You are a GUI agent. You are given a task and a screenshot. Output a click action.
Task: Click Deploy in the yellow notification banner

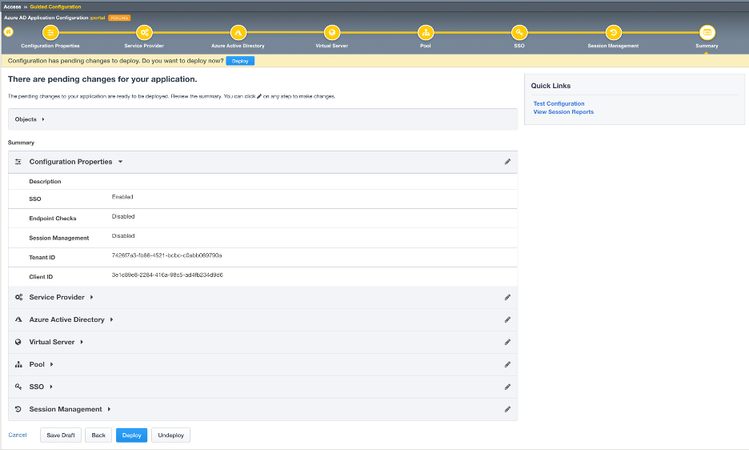click(x=240, y=61)
